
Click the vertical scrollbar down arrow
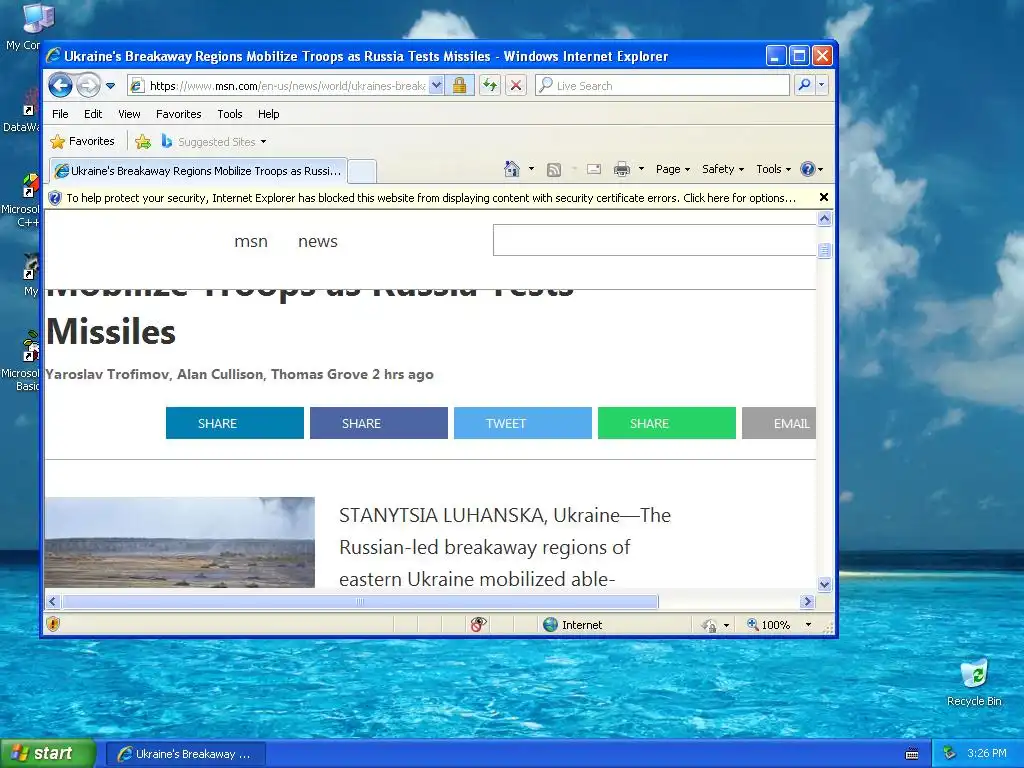(824, 584)
